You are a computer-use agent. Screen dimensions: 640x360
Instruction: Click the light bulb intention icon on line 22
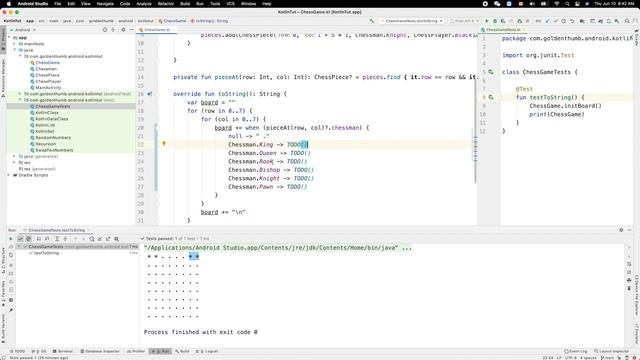(164, 144)
